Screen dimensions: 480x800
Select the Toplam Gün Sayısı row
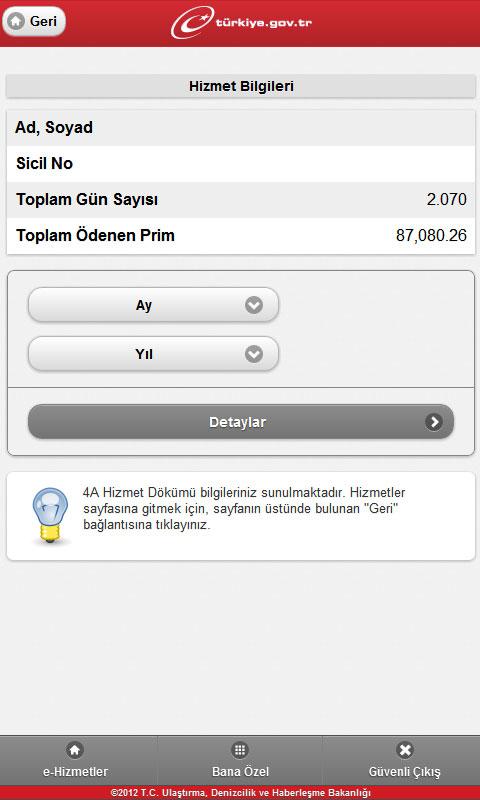coord(241,200)
